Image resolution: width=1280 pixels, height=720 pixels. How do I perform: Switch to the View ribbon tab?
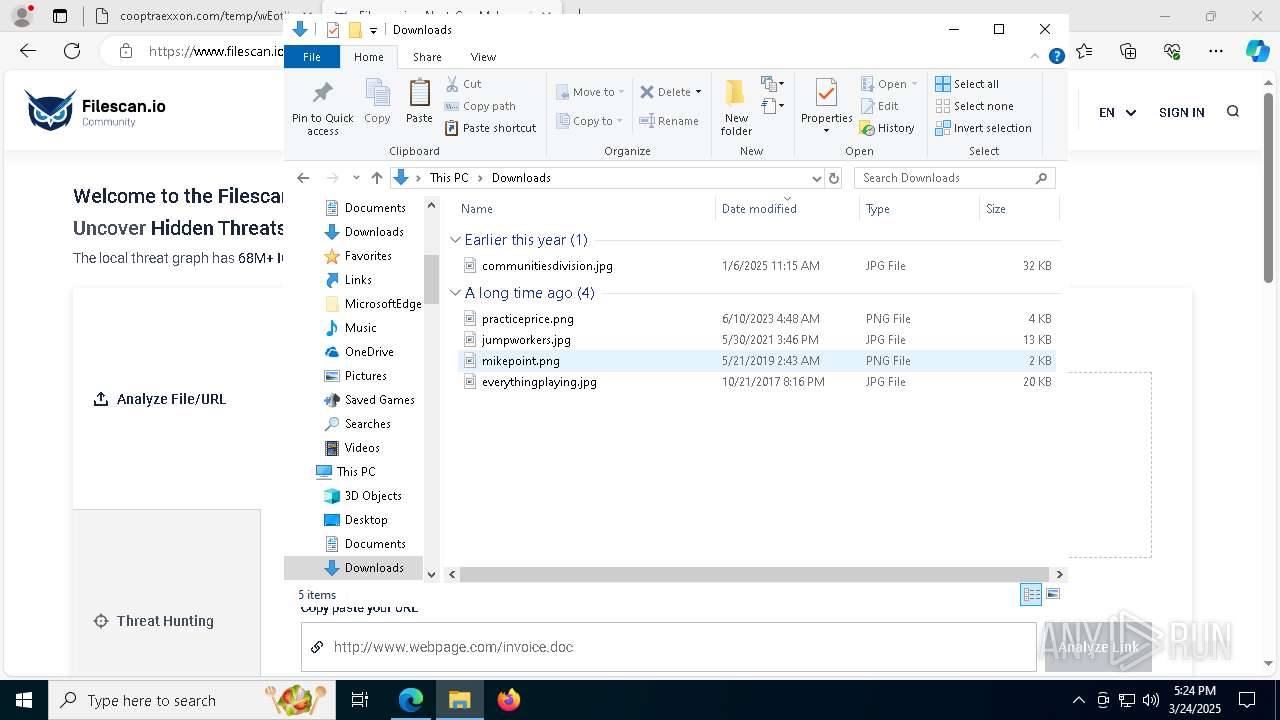click(483, 57)
